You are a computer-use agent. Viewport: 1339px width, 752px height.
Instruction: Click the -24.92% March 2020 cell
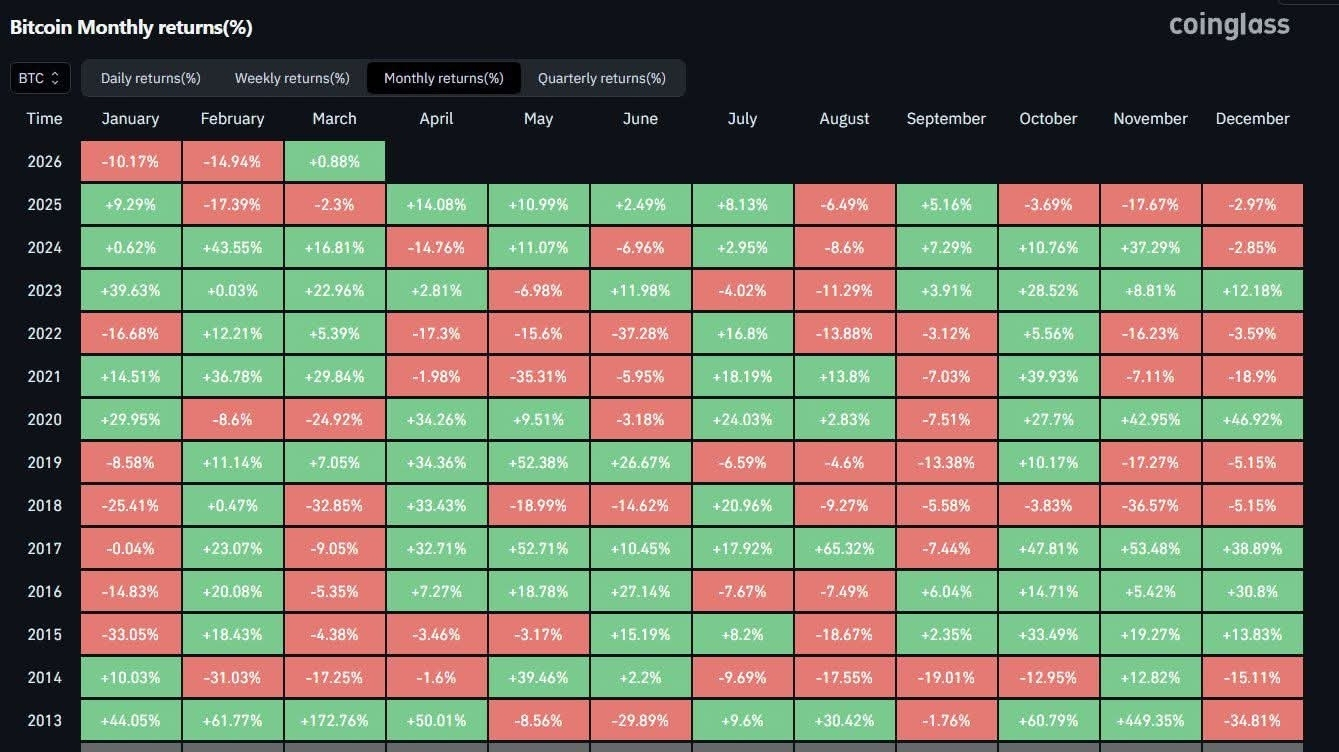[334, 419]
